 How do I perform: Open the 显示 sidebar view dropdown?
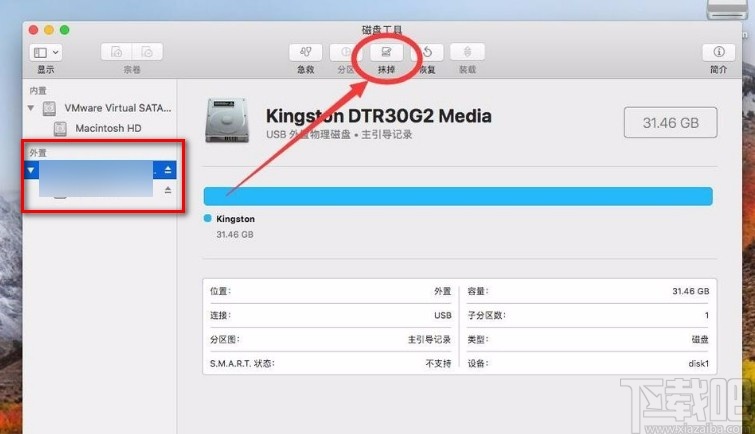(x=46, y=52)
